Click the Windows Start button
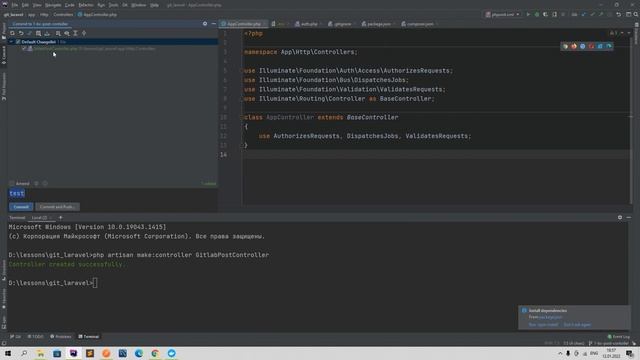Image resolution: width=640 pixels, height=360 pixels. pos(8,353)
